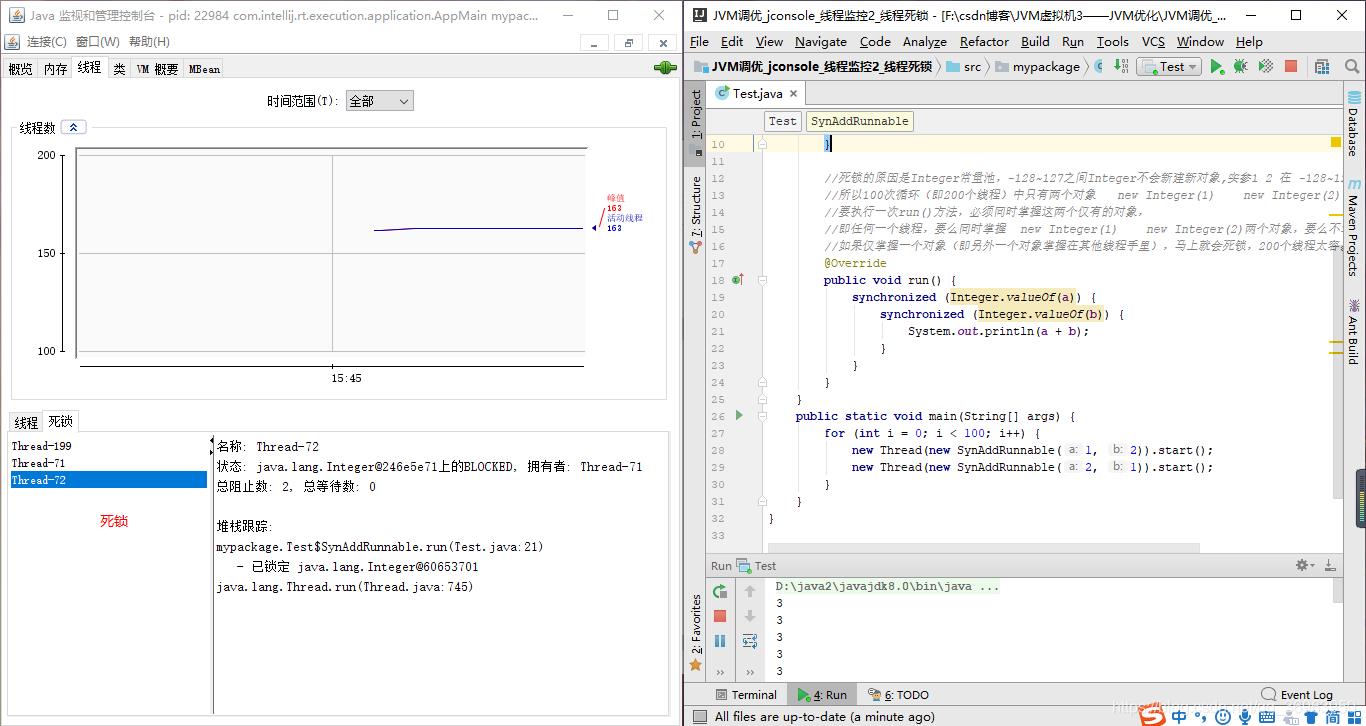Open 连接(C) menu in JConsole
This screenshot has width=1366, height=726.
[47, 41]
